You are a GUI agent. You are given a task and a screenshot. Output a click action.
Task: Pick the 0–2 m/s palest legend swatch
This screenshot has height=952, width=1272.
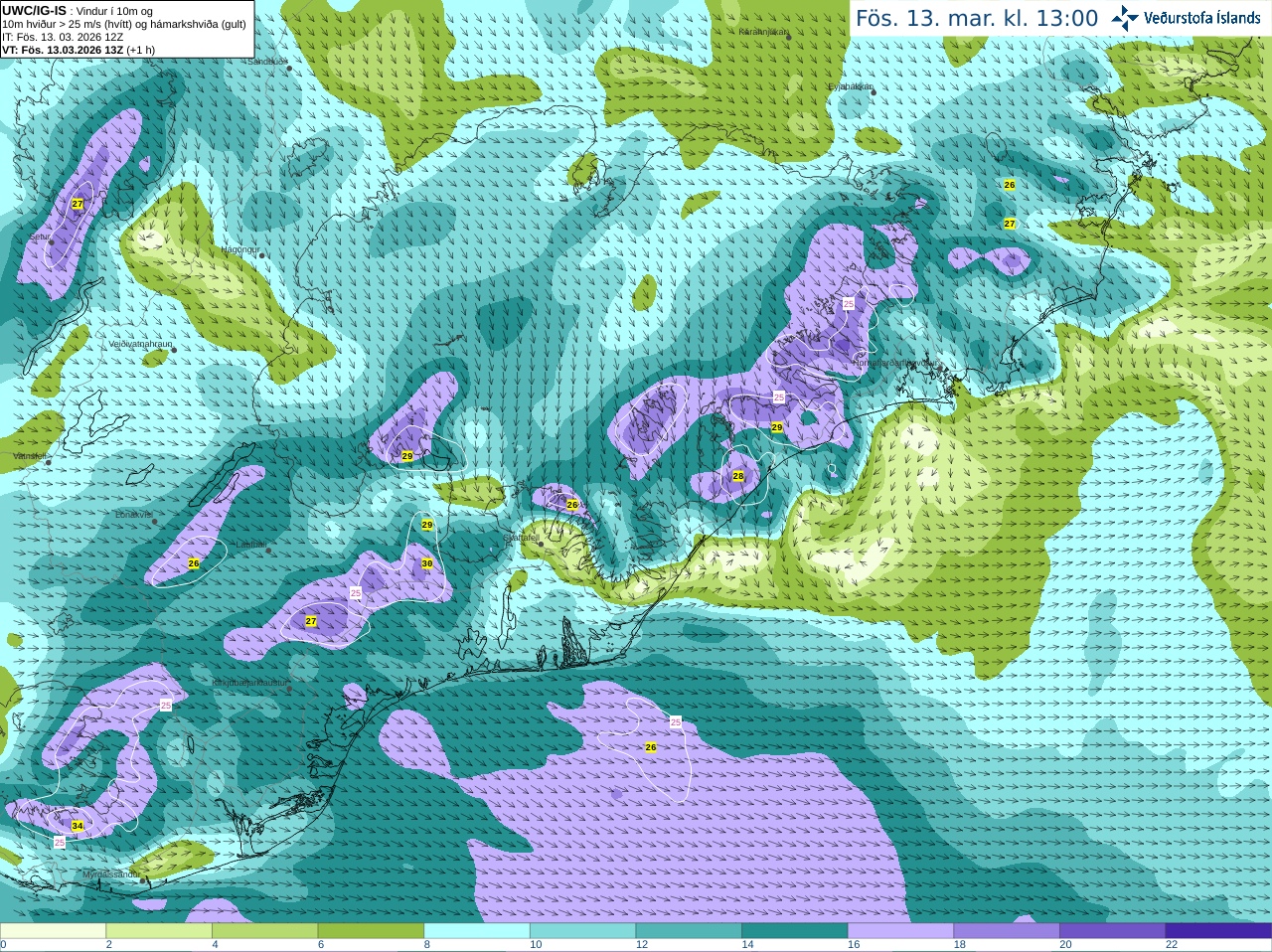coord(53,931)
